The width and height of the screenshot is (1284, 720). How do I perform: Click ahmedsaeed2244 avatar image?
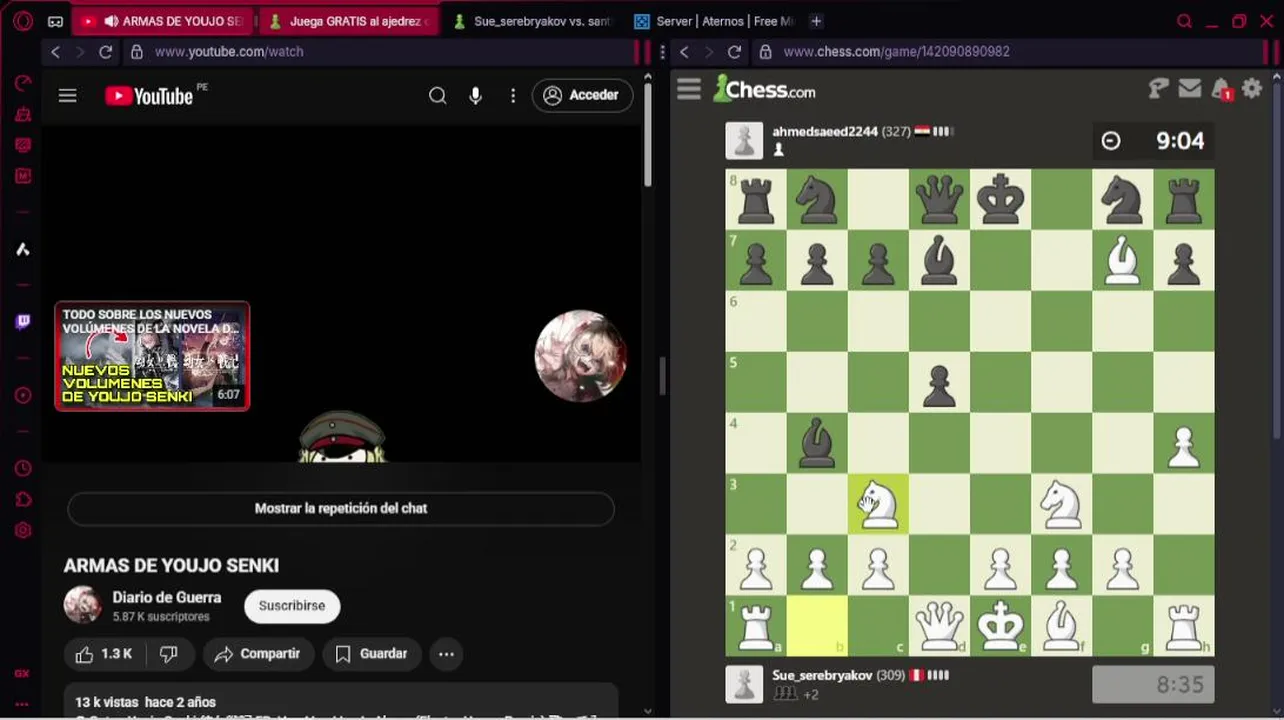(744, 141)
